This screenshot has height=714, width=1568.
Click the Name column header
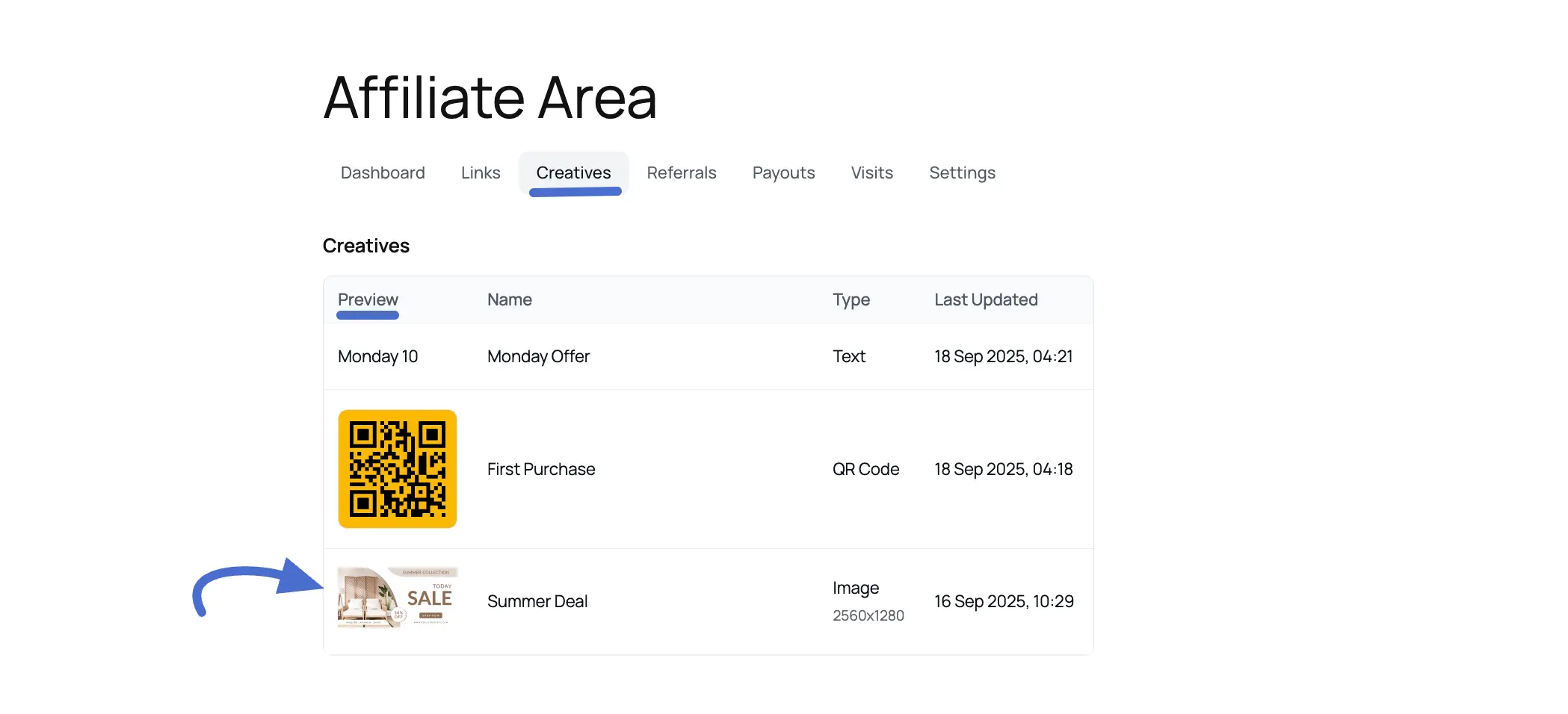click(509, 300)
